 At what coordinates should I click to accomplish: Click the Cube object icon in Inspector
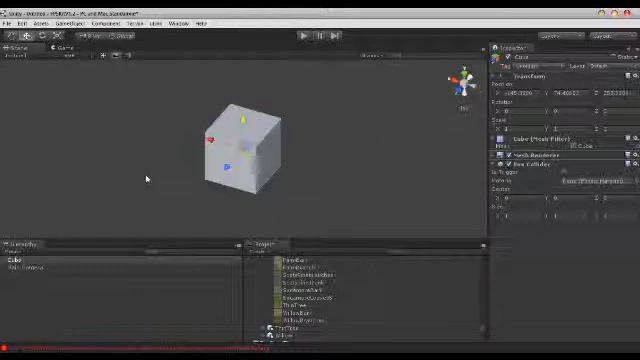tap(496, 58)
